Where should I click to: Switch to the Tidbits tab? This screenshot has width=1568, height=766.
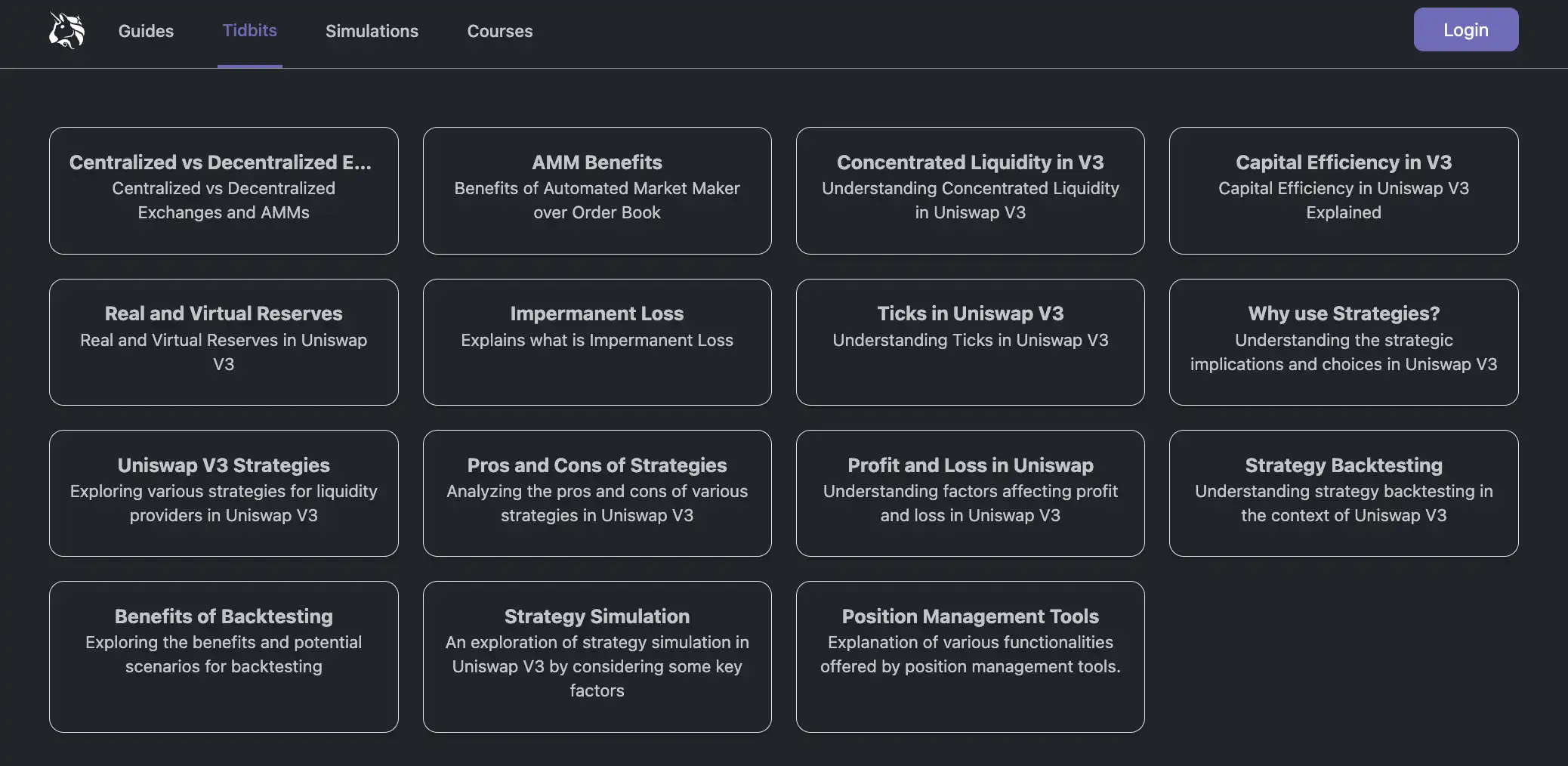pos(249,31)
